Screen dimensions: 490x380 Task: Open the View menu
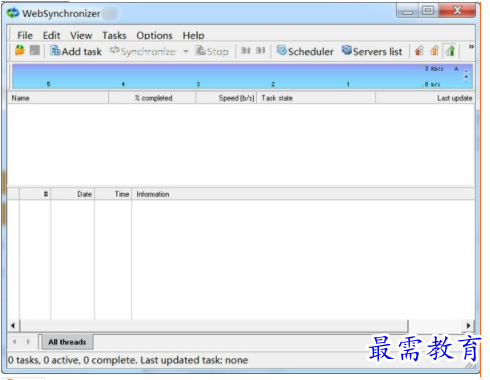pyautogui.click(x=81, y=35)
